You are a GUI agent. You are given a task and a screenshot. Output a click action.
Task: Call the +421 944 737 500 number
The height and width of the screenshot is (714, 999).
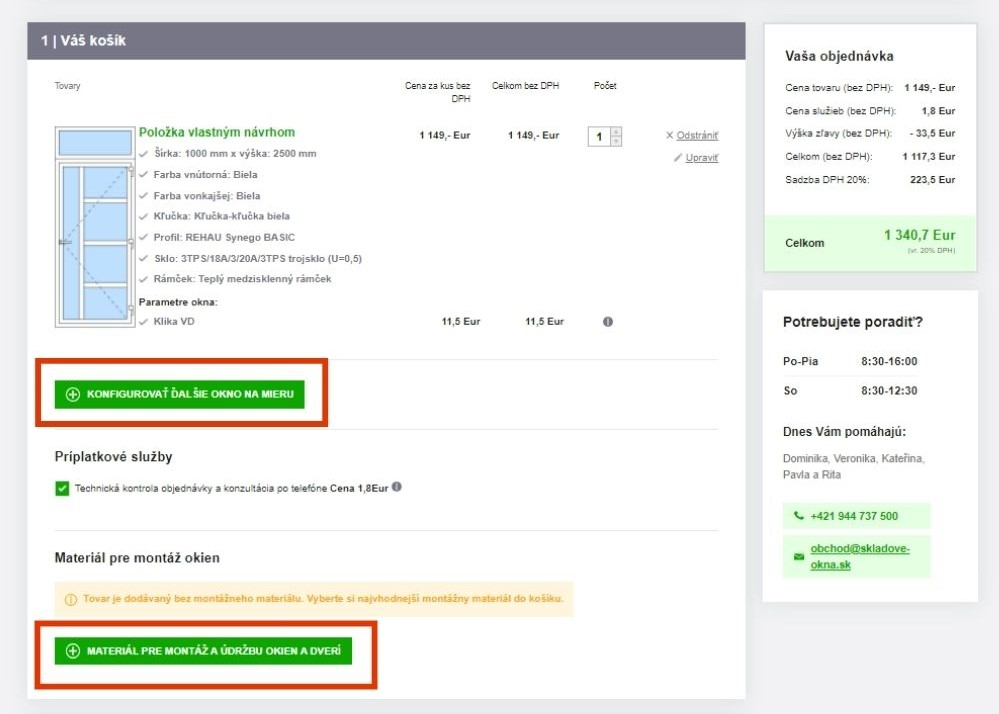(x=853, y=516)
